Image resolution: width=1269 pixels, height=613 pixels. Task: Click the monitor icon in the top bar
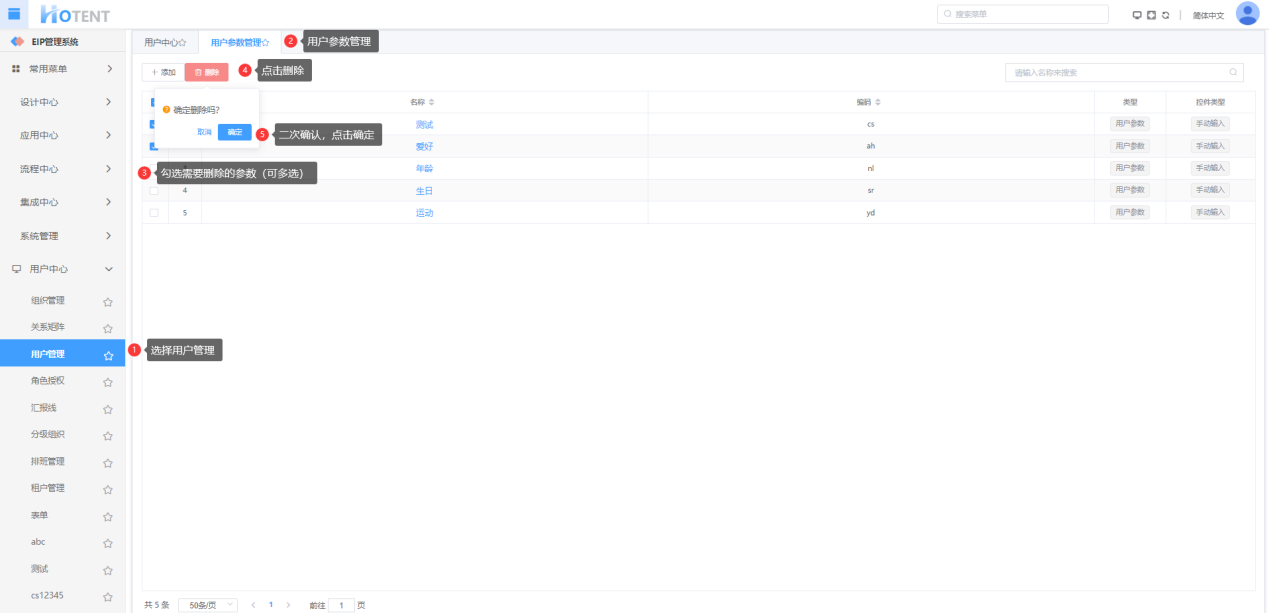tap(1137, 15)
